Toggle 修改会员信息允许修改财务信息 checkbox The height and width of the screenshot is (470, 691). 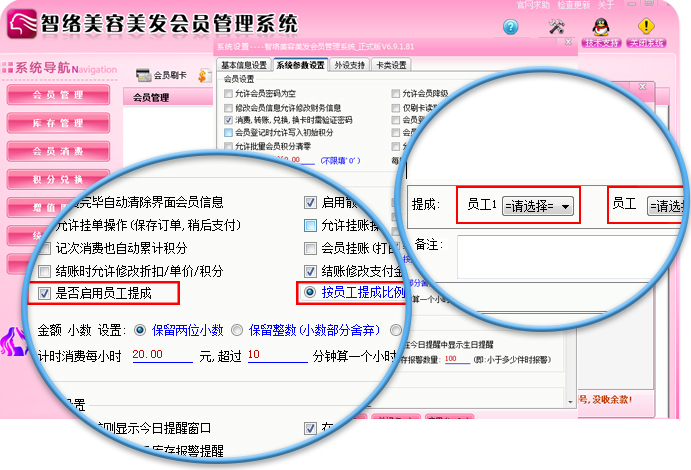(228, 108)
